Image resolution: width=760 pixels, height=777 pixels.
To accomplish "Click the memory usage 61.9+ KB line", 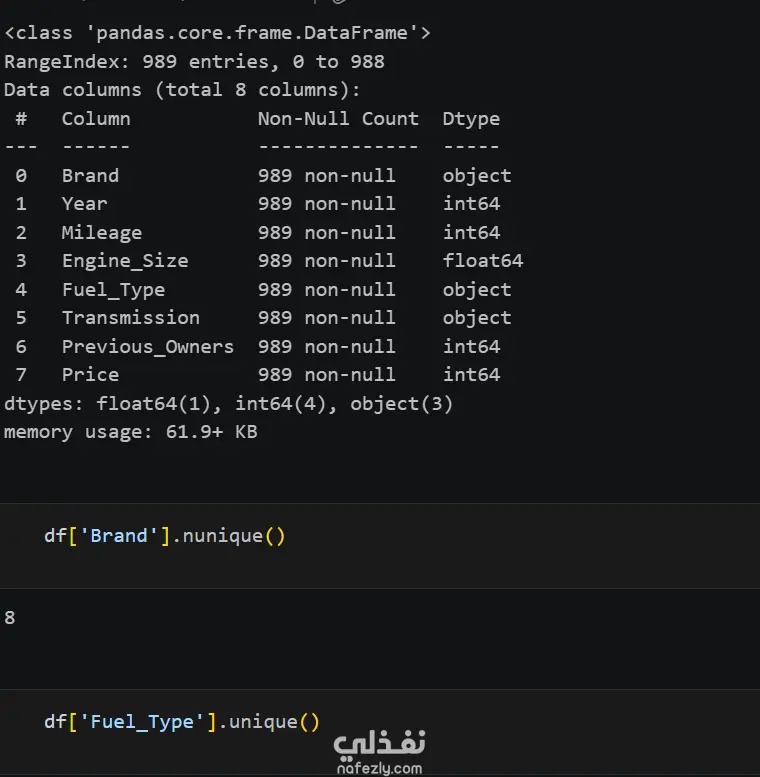I will [131, 432].
